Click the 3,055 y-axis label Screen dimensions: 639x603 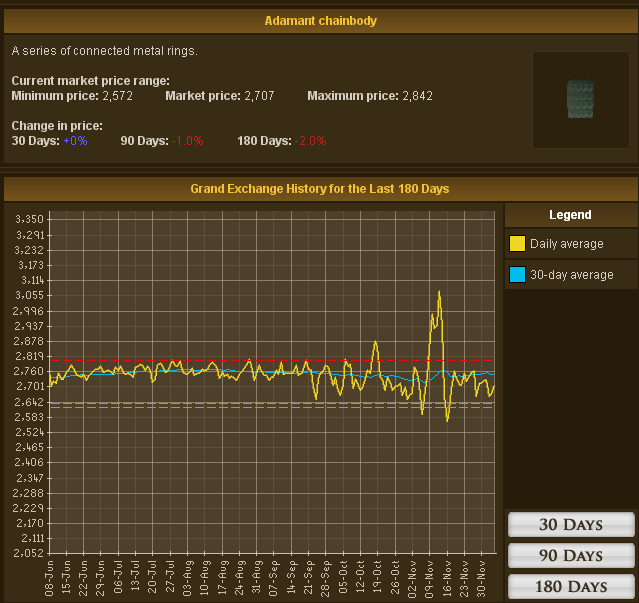click(29, 295)
